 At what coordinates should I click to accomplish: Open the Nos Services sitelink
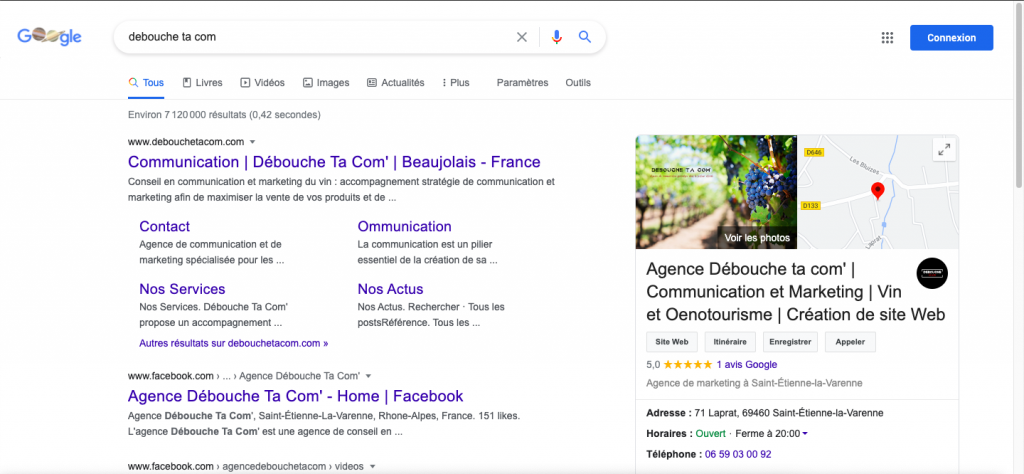[x=182, y=289]
